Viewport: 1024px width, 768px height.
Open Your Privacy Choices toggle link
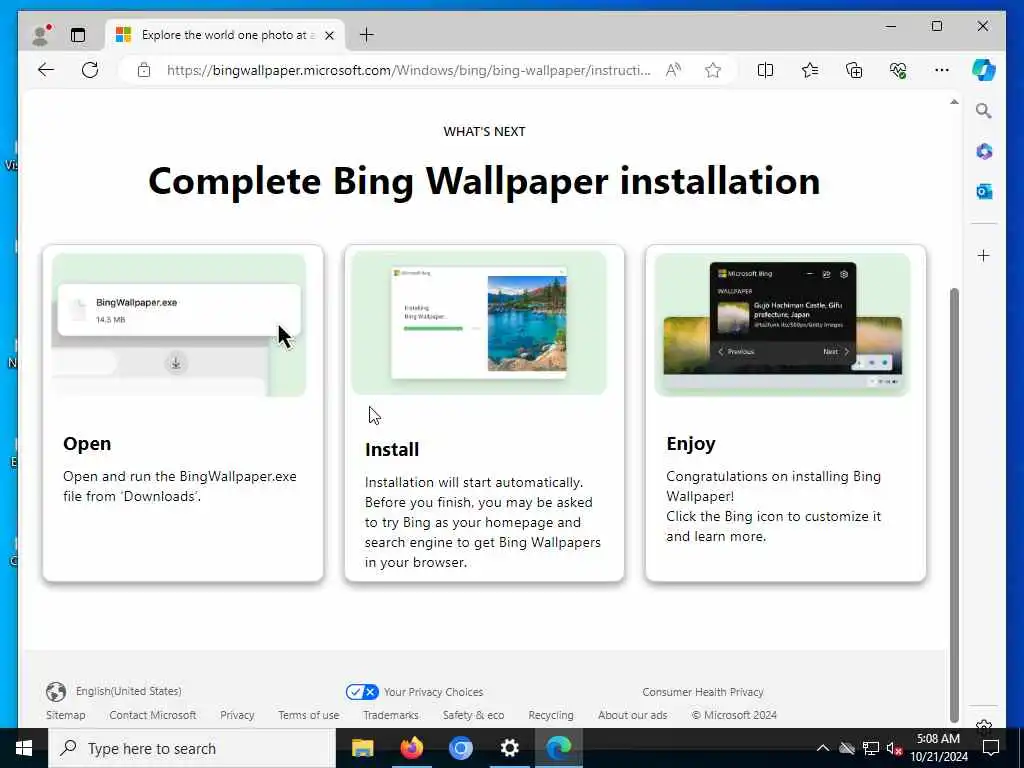coord(415,692)
